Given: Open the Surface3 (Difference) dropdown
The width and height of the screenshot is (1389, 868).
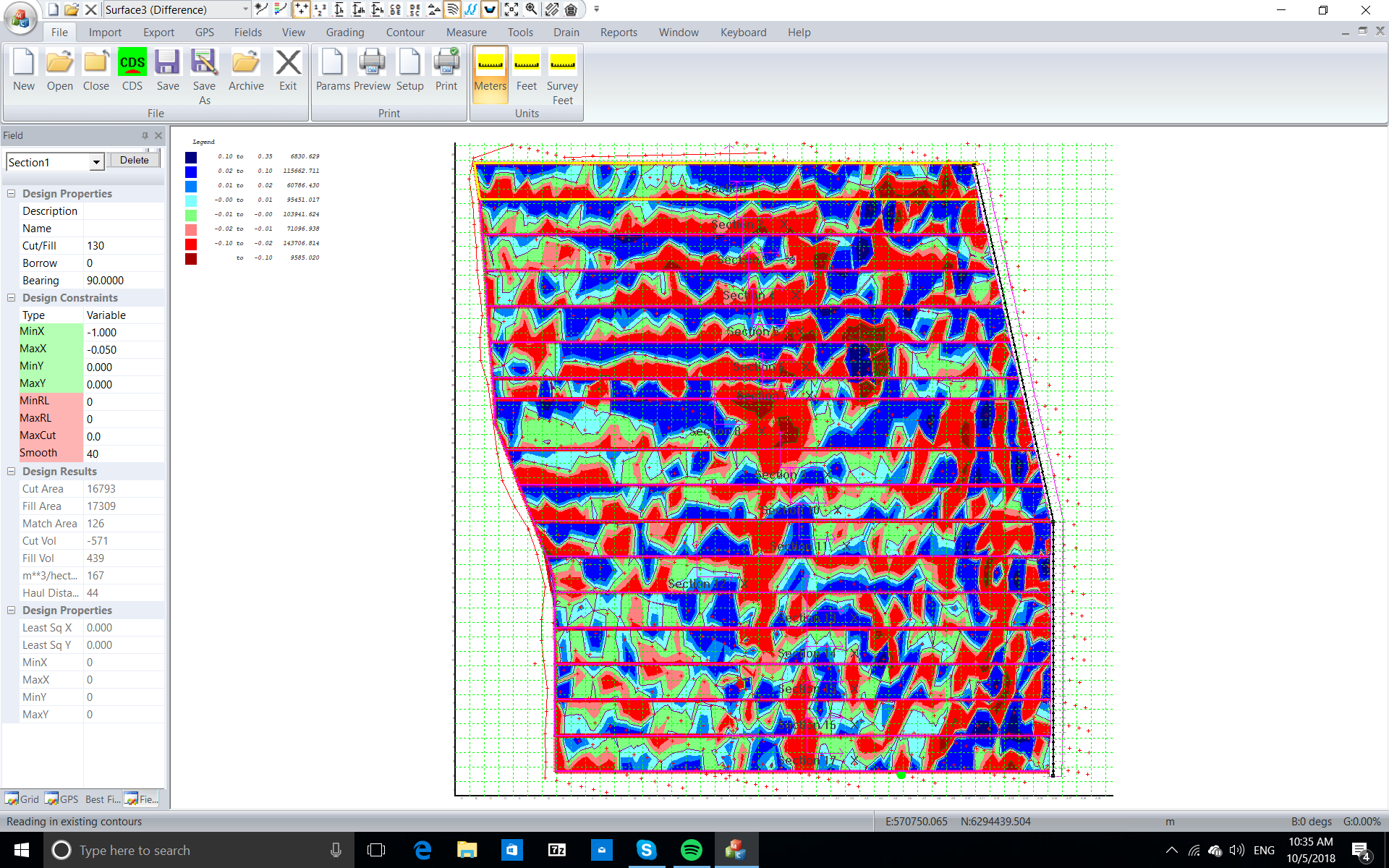Looking at the screenshot, I should (x=245, y=9).
